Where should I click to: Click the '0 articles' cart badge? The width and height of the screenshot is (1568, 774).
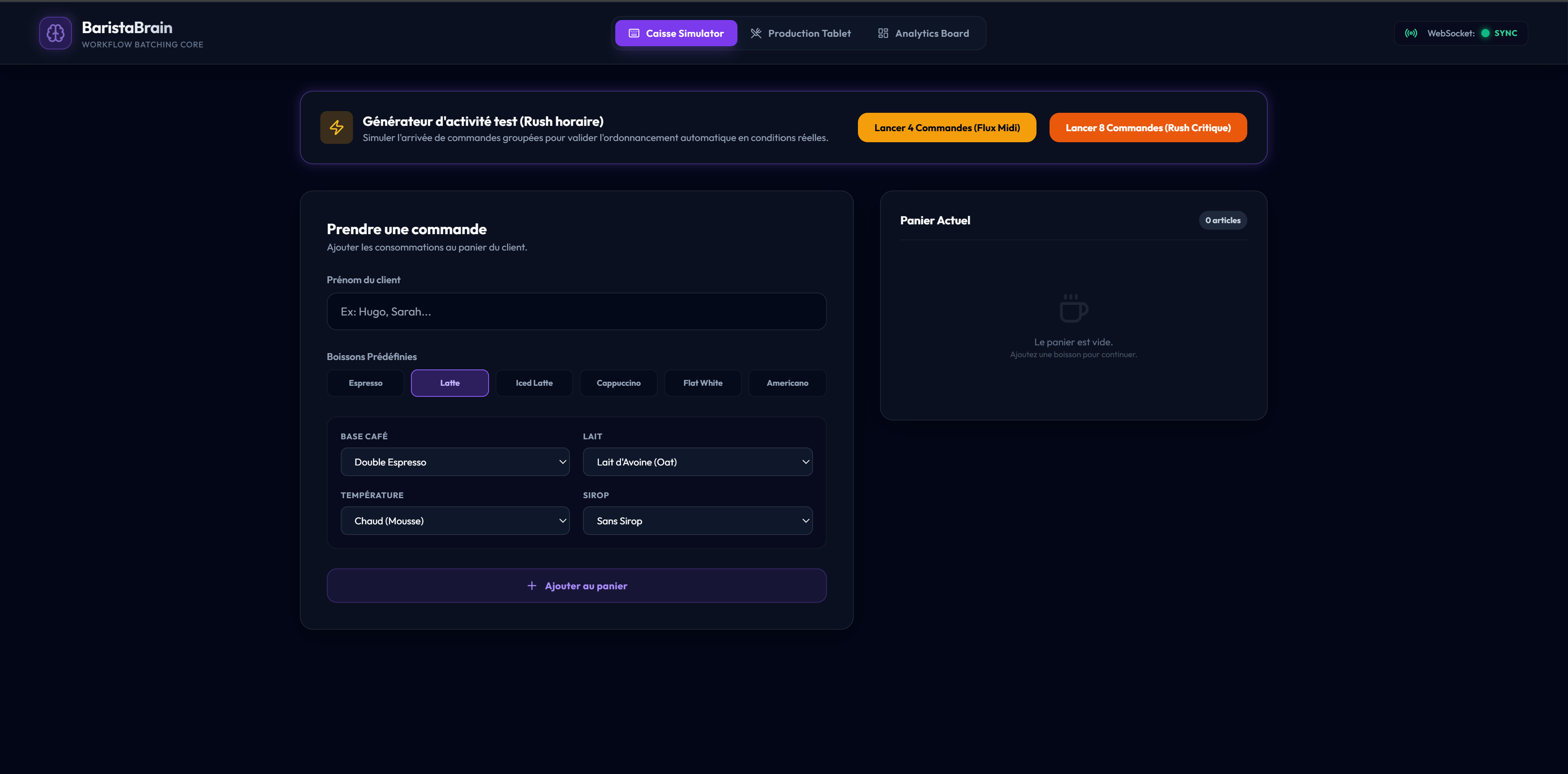tap(1223, 220)
